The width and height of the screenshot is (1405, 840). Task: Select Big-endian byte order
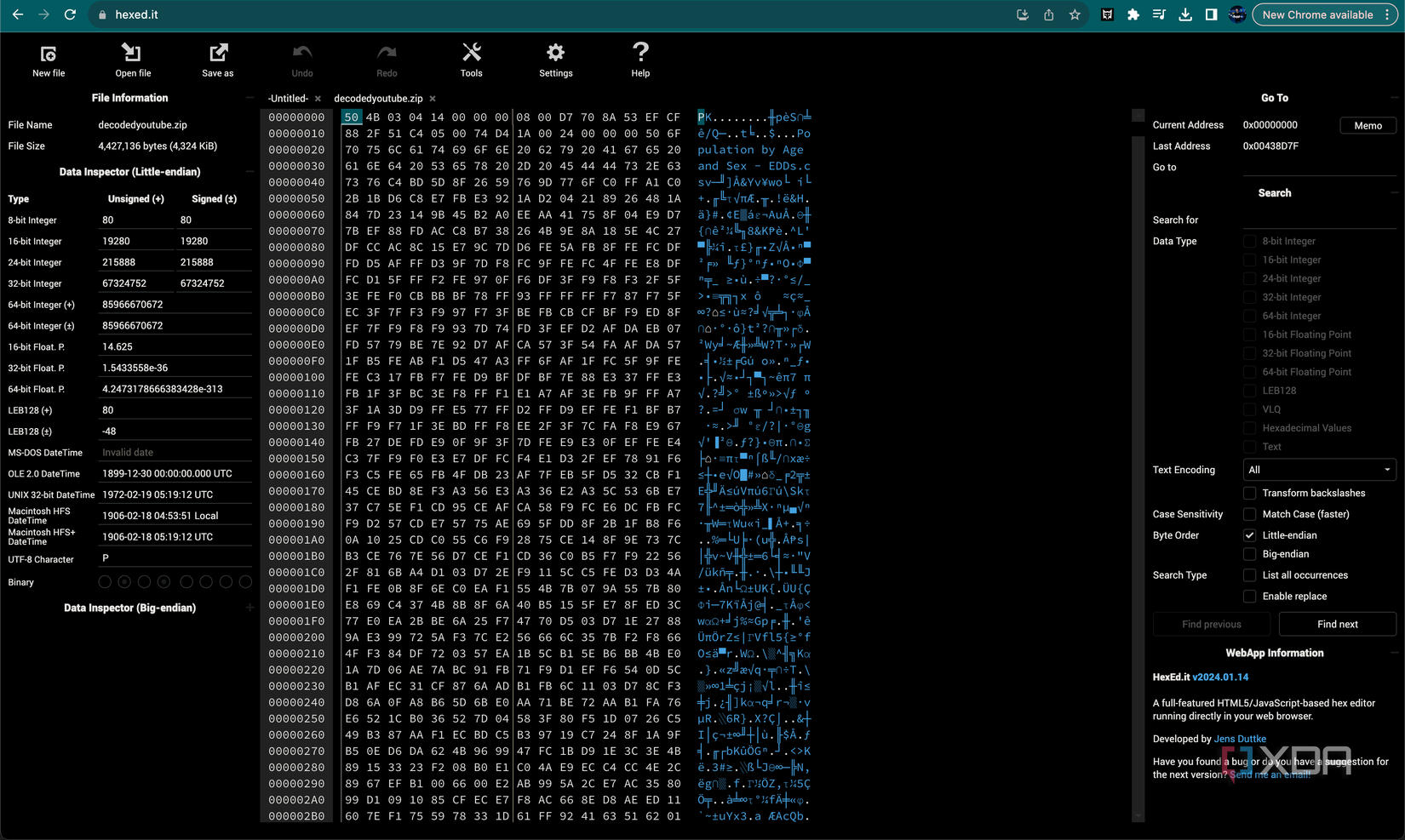pos(1249,554)
